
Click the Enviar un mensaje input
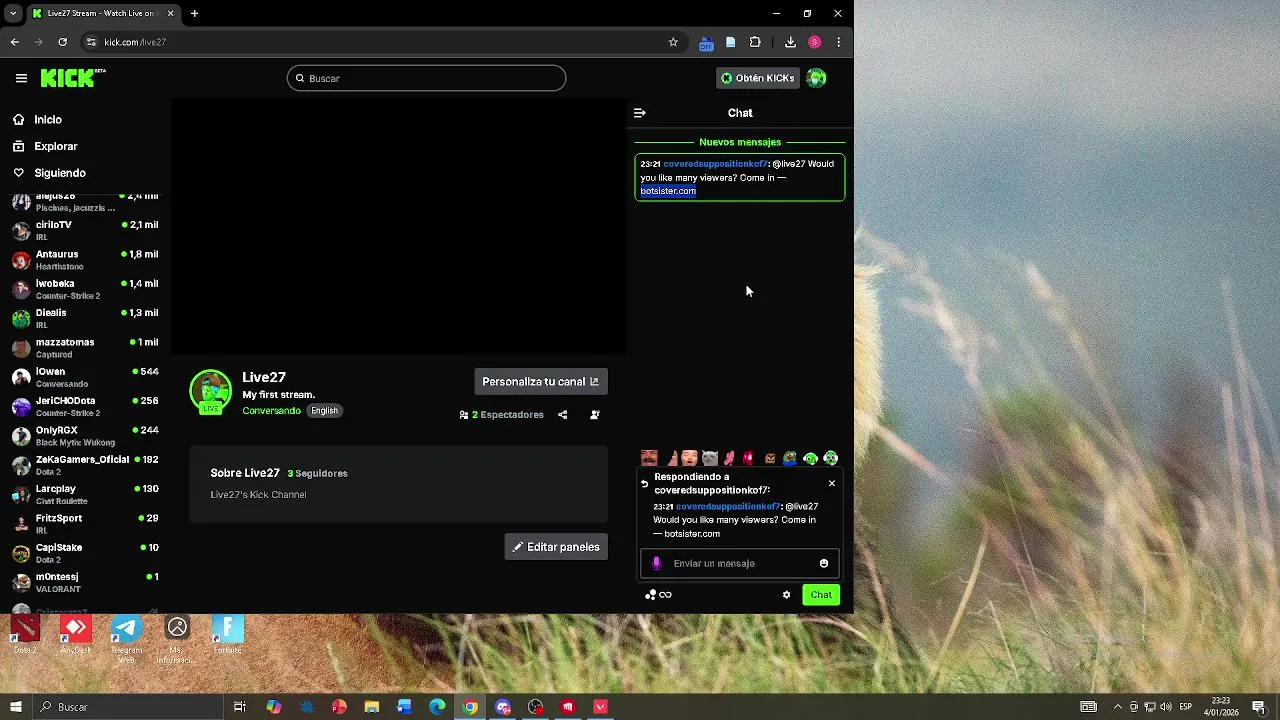coord(740,563)
